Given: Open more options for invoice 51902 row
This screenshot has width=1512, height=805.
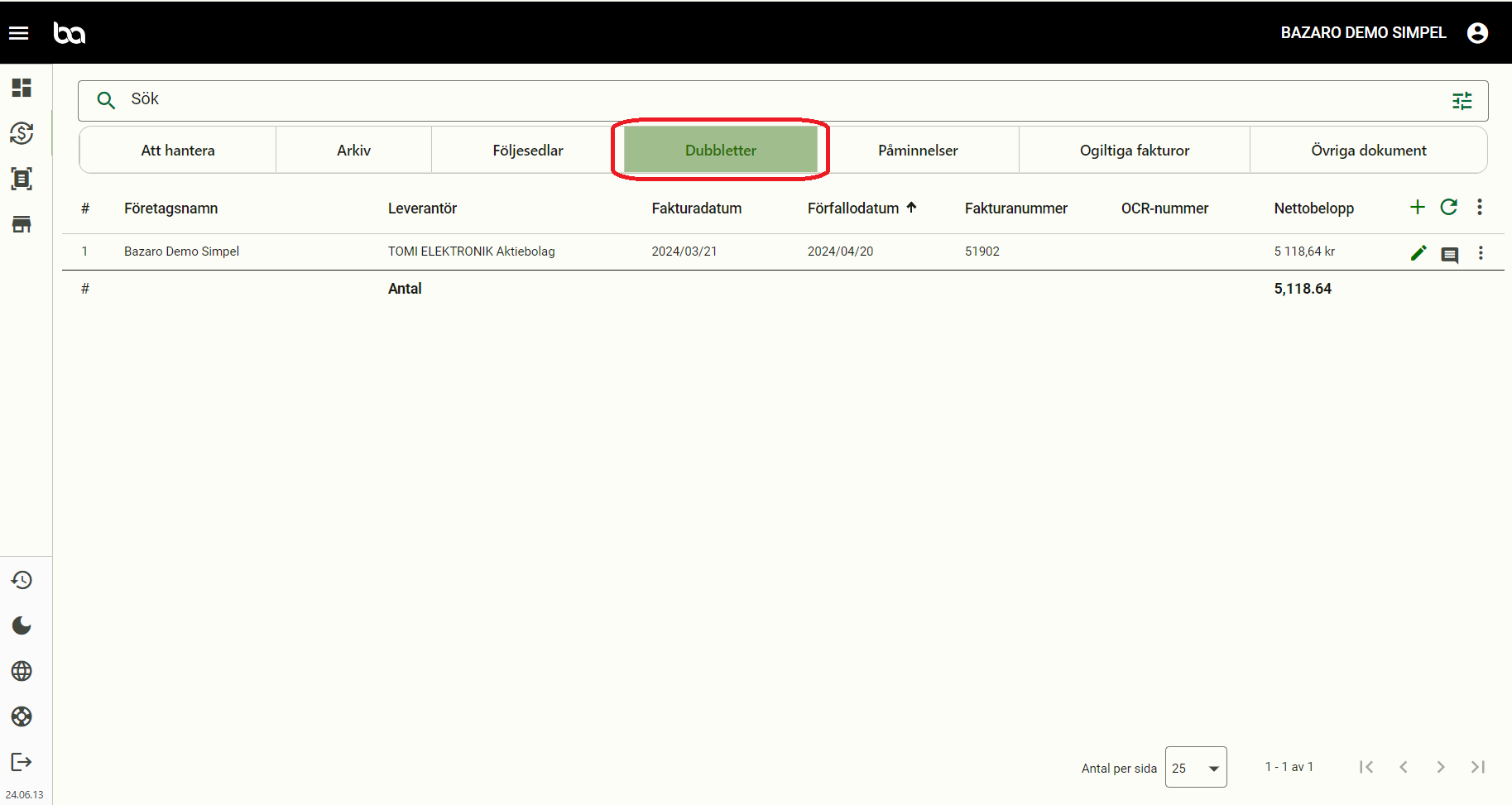Looking at the screenshot, I should tap(1481, 253).
